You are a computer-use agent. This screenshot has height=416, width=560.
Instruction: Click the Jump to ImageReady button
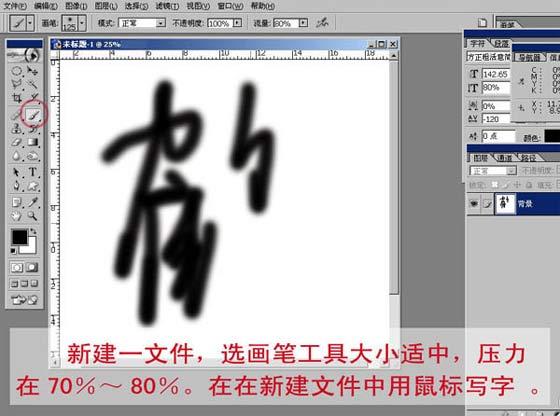click(24, 300)
